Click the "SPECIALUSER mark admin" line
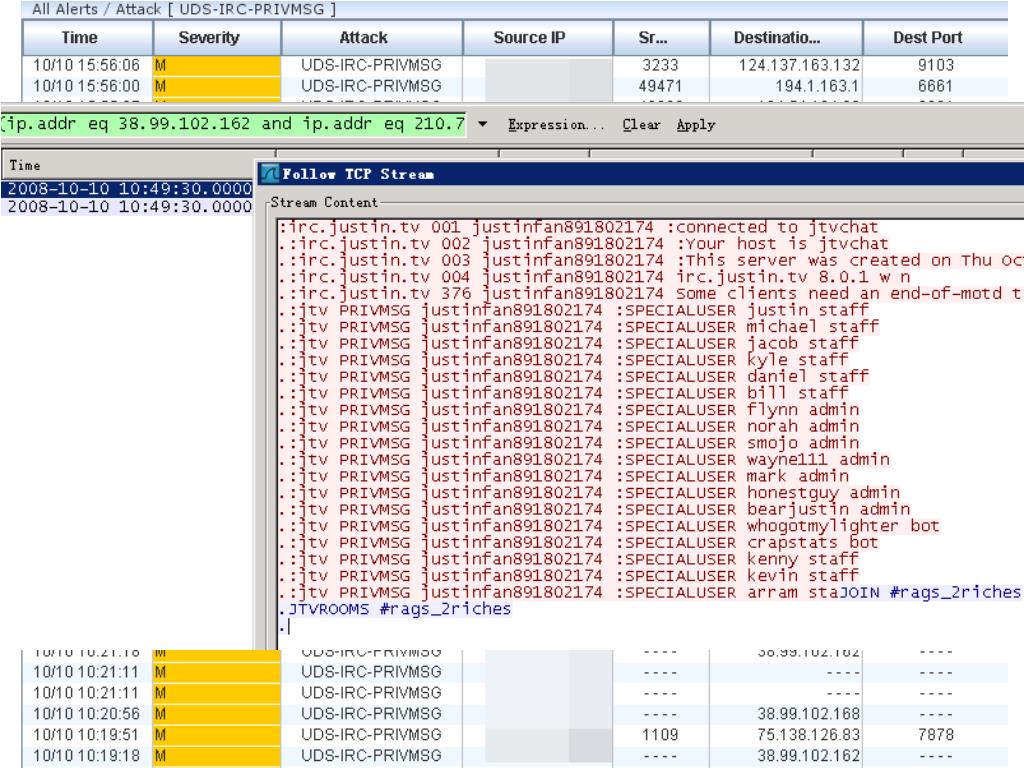 coord(564,477)
